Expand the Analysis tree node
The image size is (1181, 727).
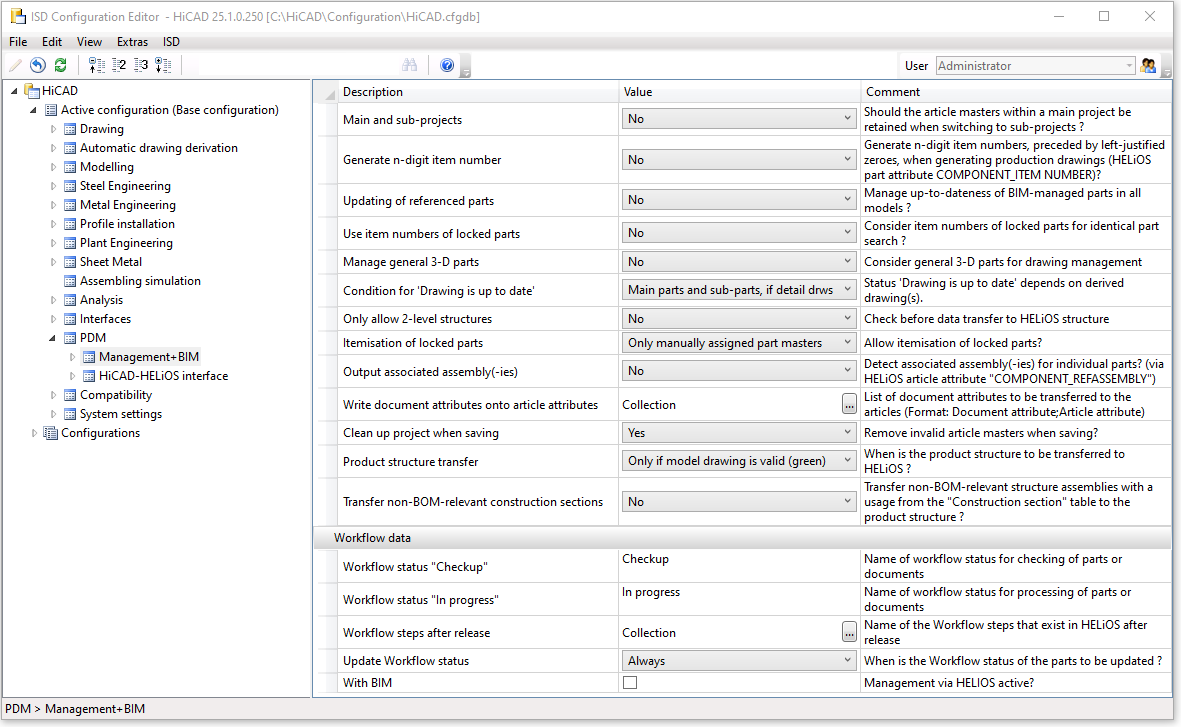point(53,300)
